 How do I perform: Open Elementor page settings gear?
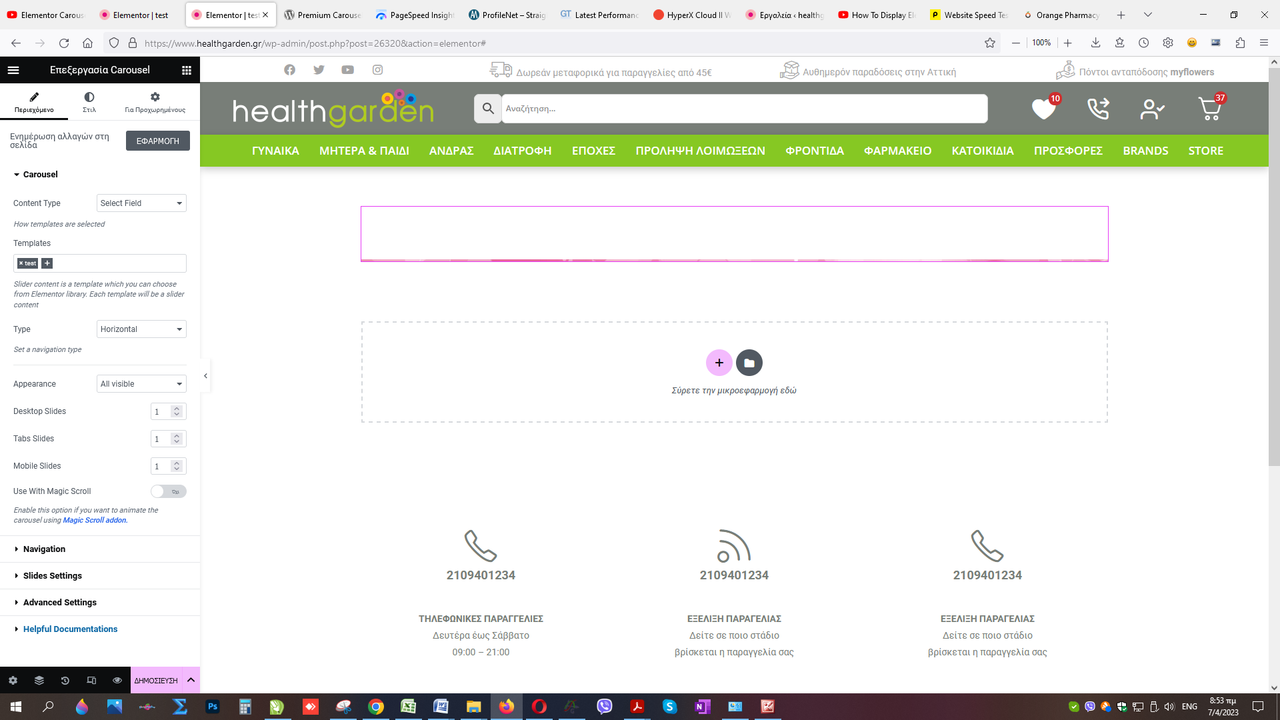pyautogui.click(x=13, y=680)
